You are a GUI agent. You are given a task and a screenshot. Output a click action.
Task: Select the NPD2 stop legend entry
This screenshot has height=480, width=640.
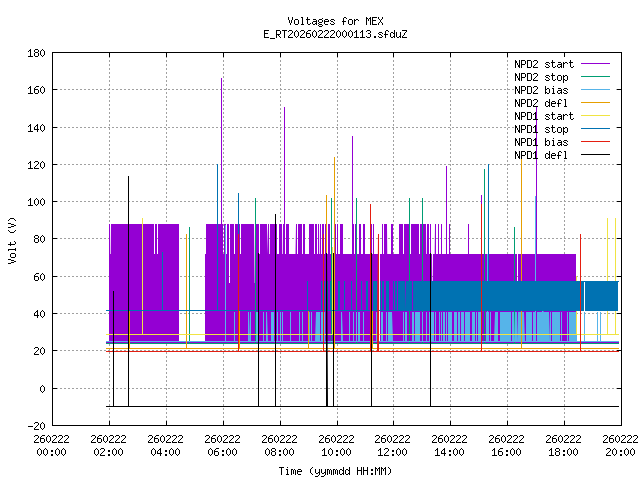541,76
